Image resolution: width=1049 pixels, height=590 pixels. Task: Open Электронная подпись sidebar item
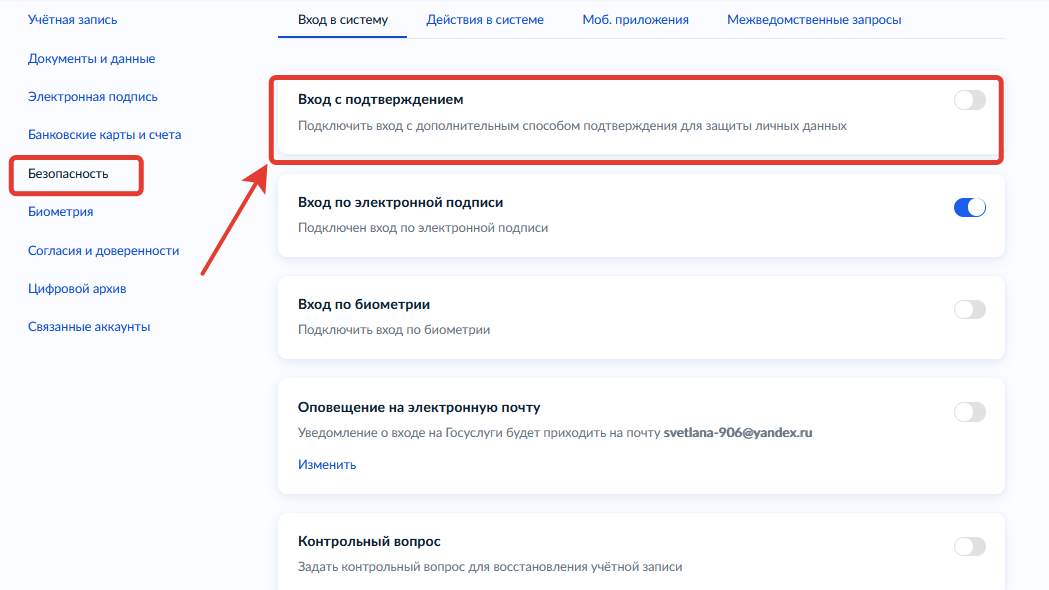coord(92,97)
